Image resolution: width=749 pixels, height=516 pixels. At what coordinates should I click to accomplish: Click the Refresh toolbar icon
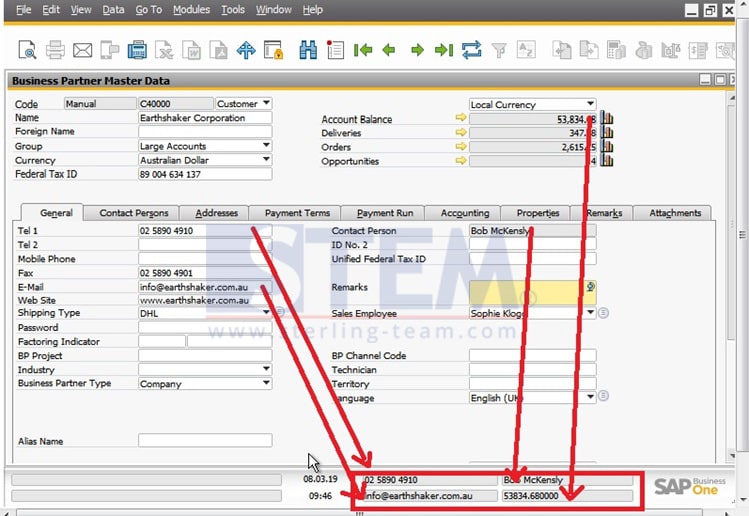point(471,50)
